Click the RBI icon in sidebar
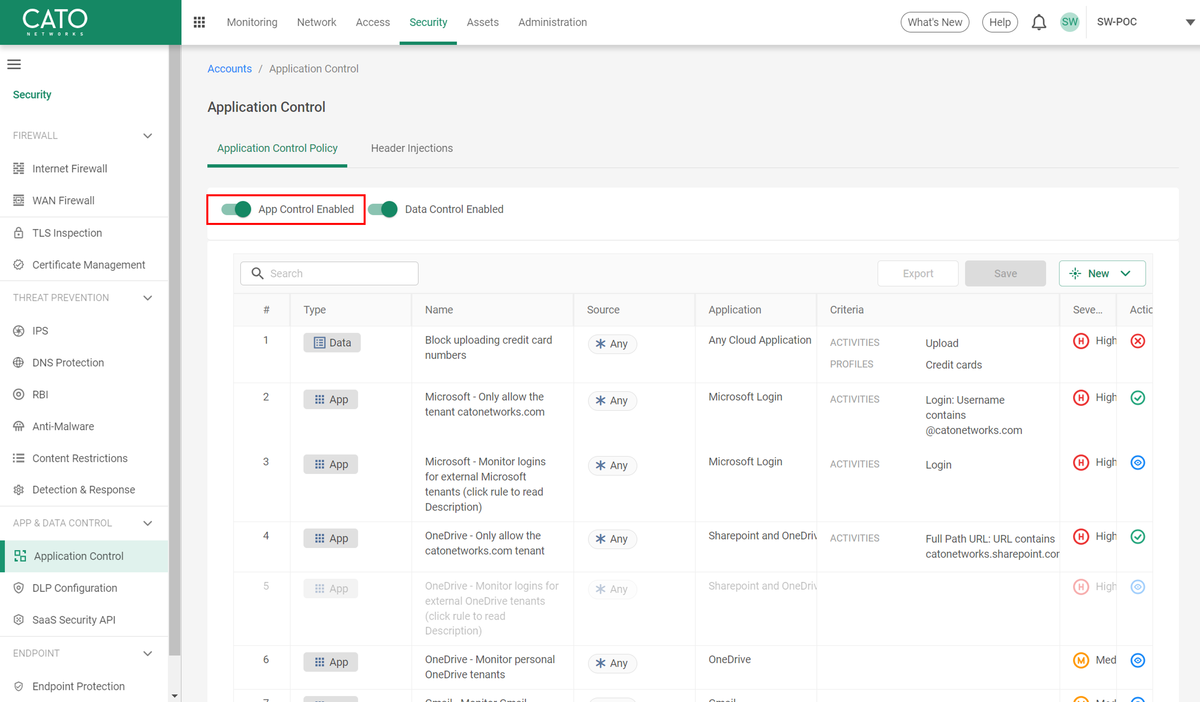This screenshot has width=1200, height=702. pos(19,395)
